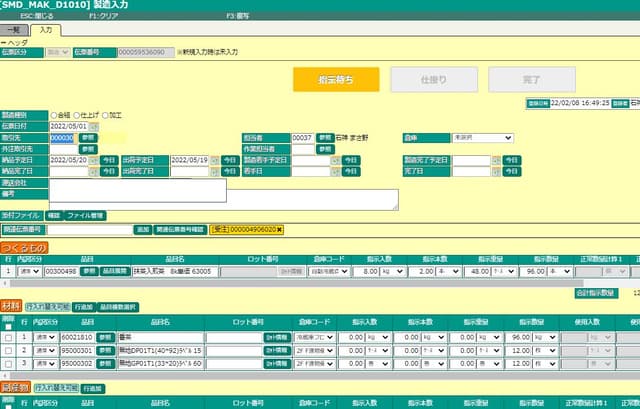Select the 入力 input tab
The height and width of the screenshot is (409, 640).
click(x=46, y=30)
